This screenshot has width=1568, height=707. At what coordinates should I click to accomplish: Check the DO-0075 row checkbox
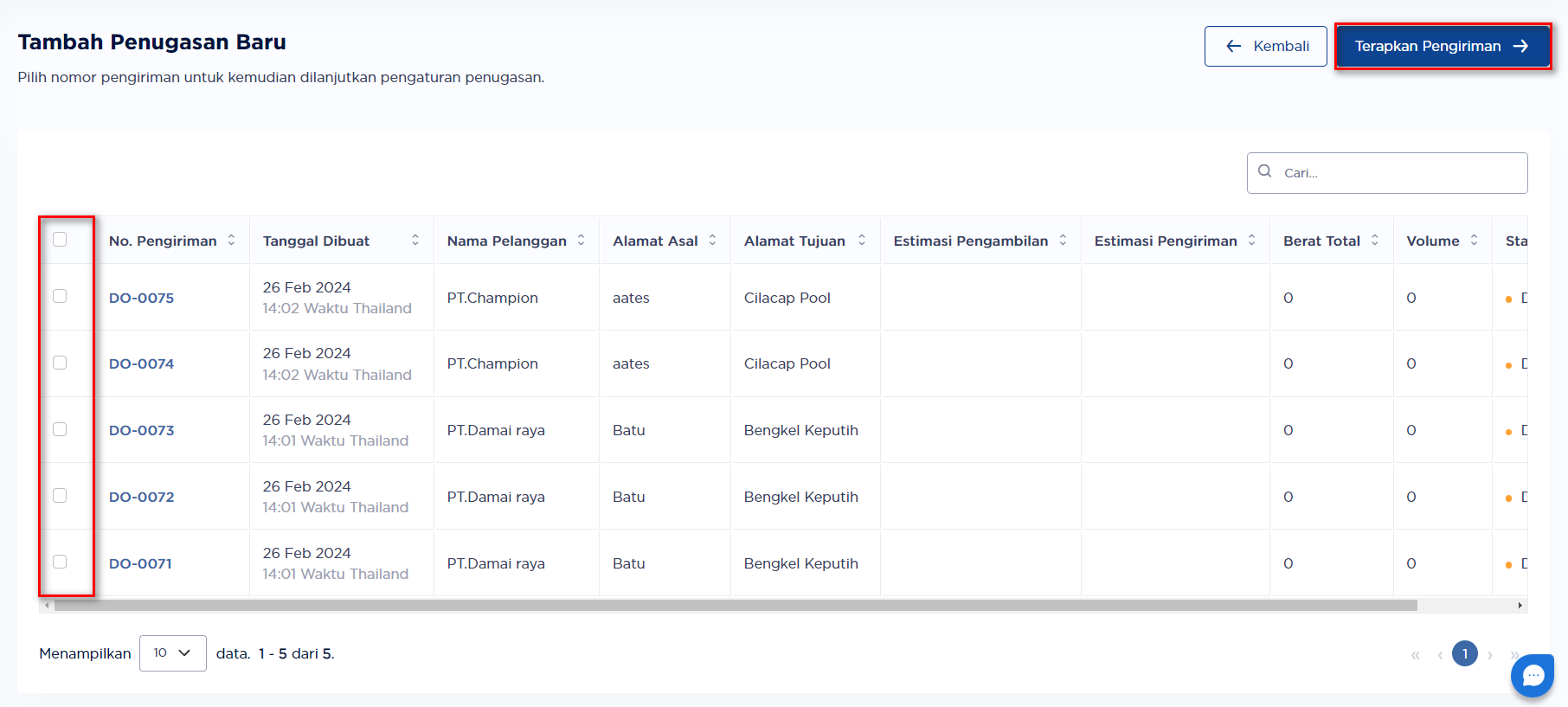[x=60, y=296]
